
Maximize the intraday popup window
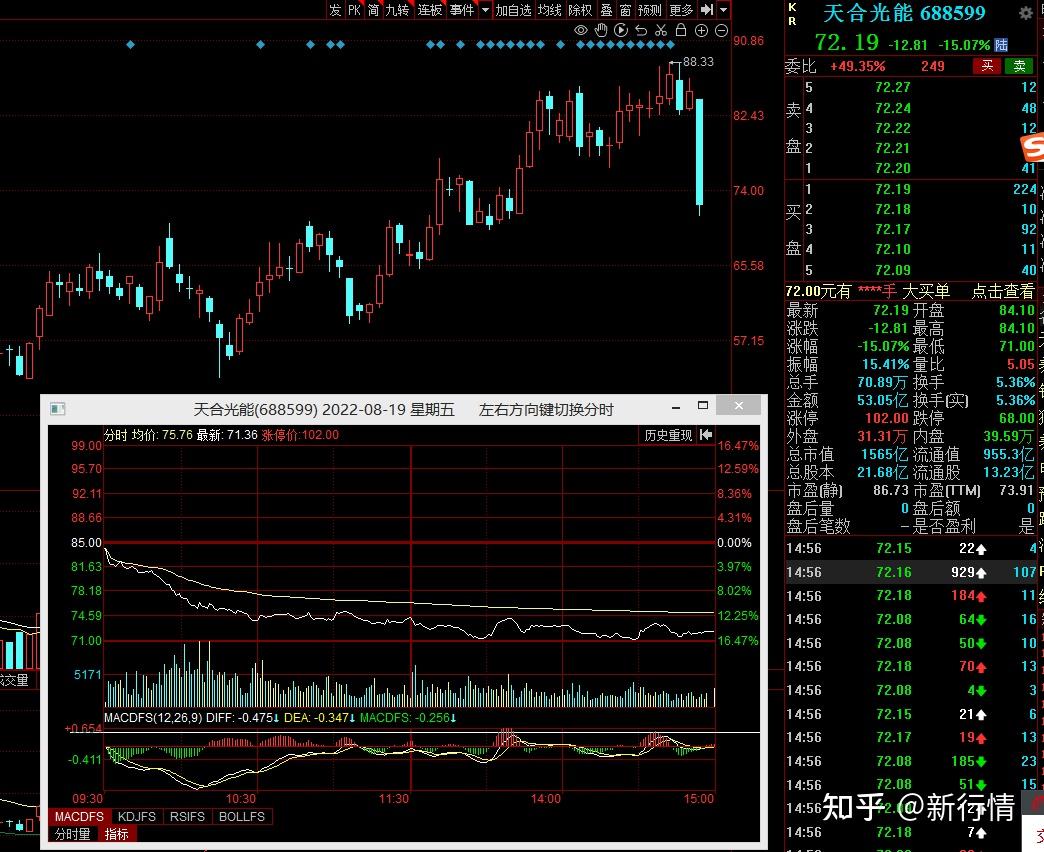click(x=702, y=405)
